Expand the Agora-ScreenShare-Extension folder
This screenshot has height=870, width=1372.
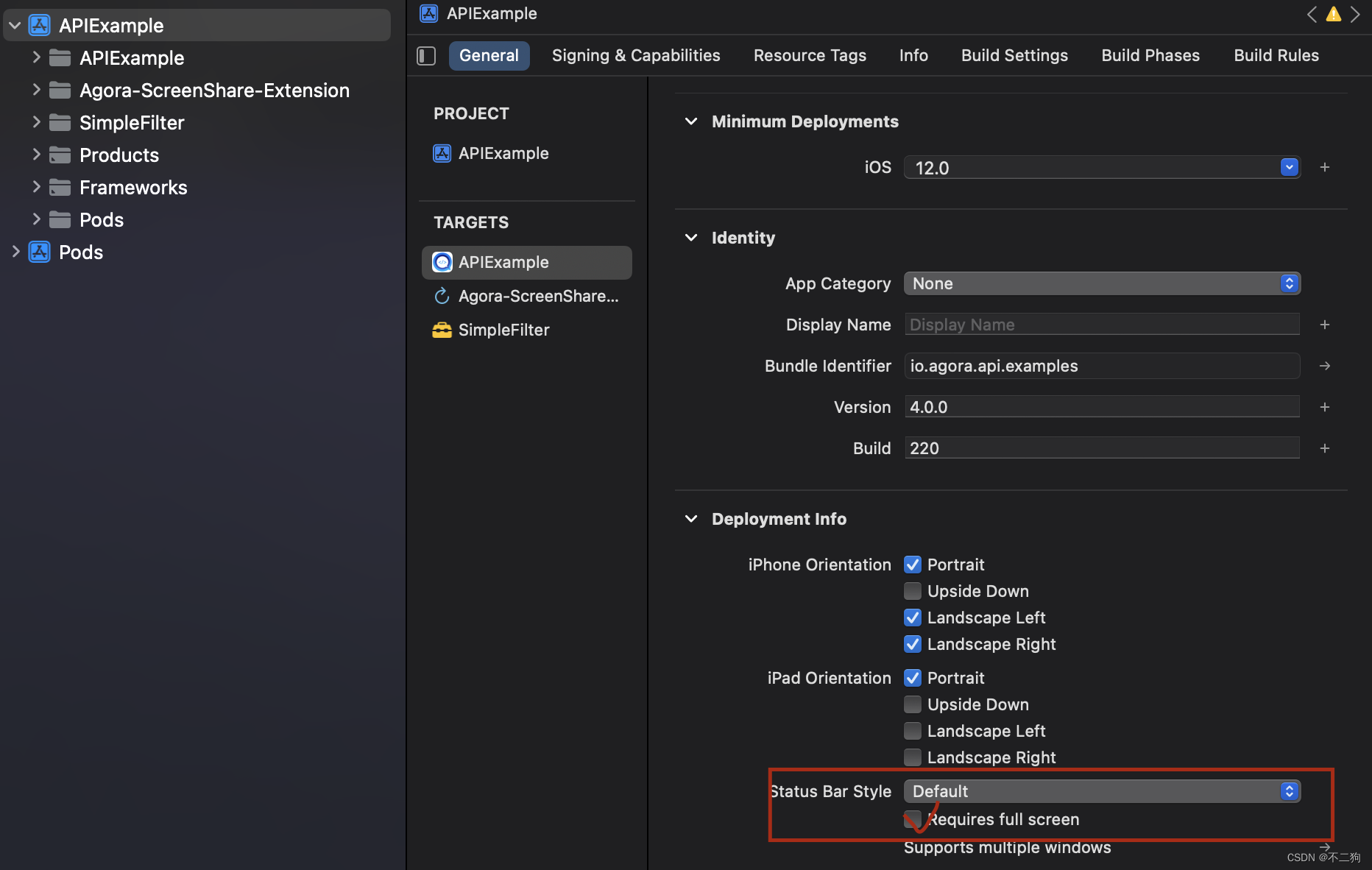[x=36, y=90]
